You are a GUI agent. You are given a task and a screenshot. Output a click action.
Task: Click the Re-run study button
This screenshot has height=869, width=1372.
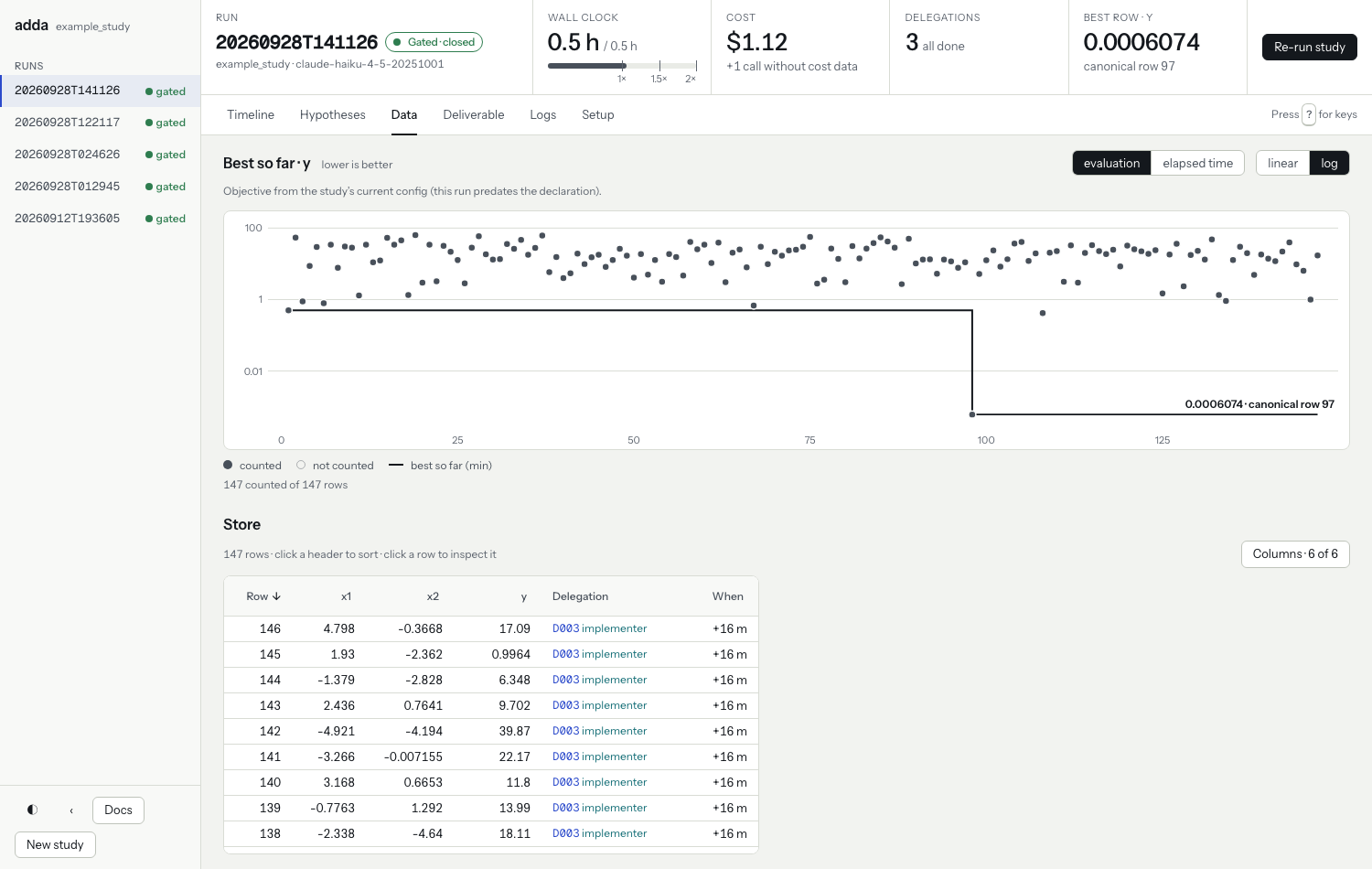point(1310,47)
